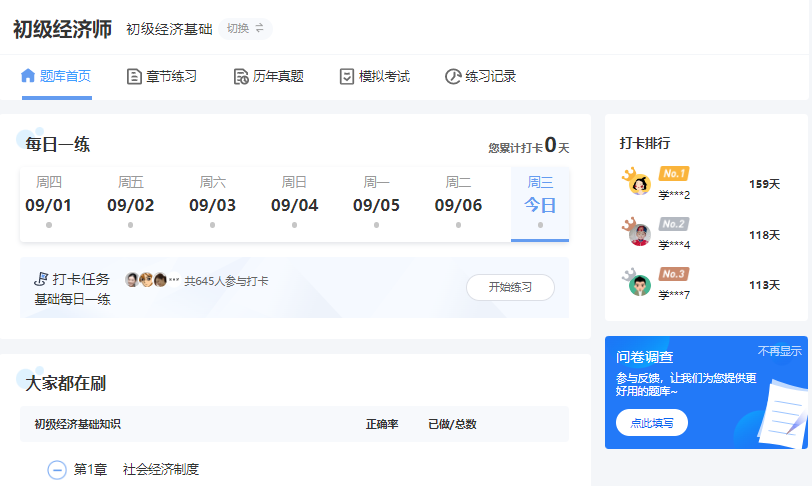Click the No.3 ranked user avatar
The image size is (812, 486).
(639, 284)
